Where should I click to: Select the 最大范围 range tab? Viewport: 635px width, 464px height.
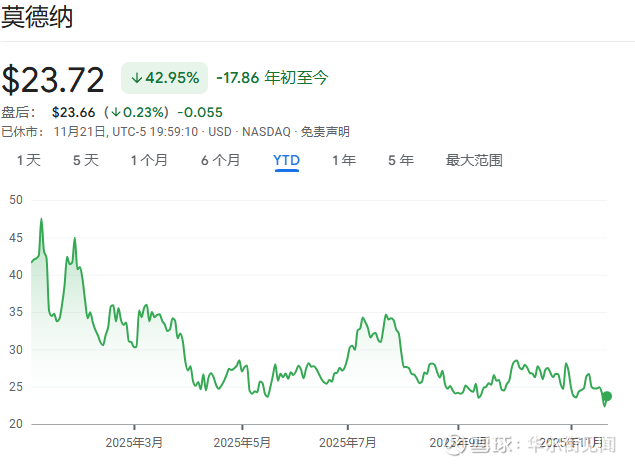click(x=474, y=160)
